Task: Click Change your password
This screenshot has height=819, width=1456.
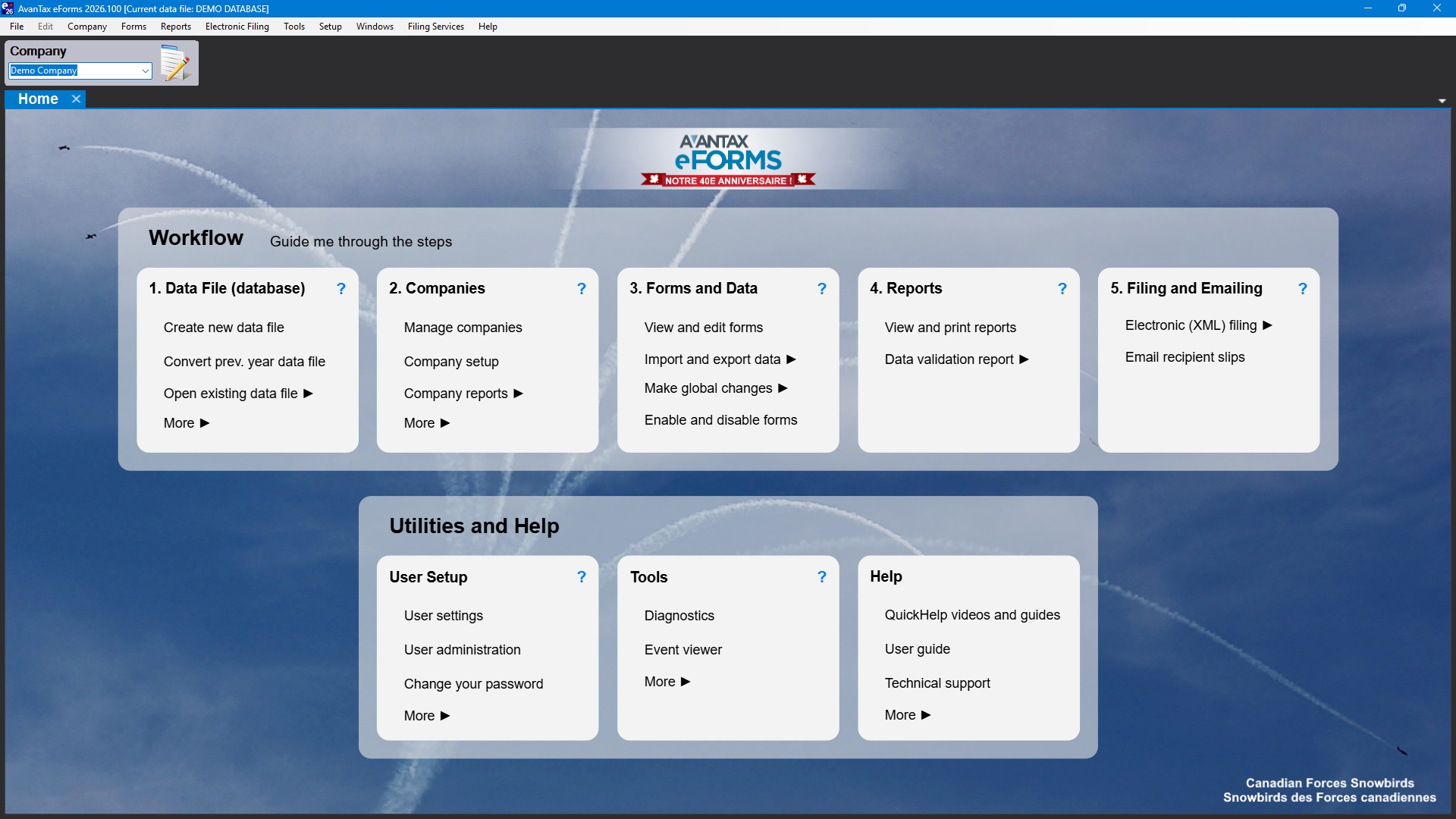Action: [473, 683]
